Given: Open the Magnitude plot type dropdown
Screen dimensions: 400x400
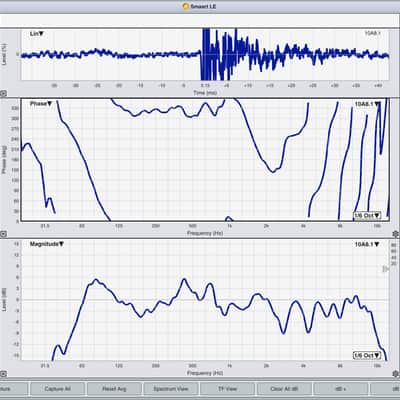Looking at the screenshot, I should 47,244.
